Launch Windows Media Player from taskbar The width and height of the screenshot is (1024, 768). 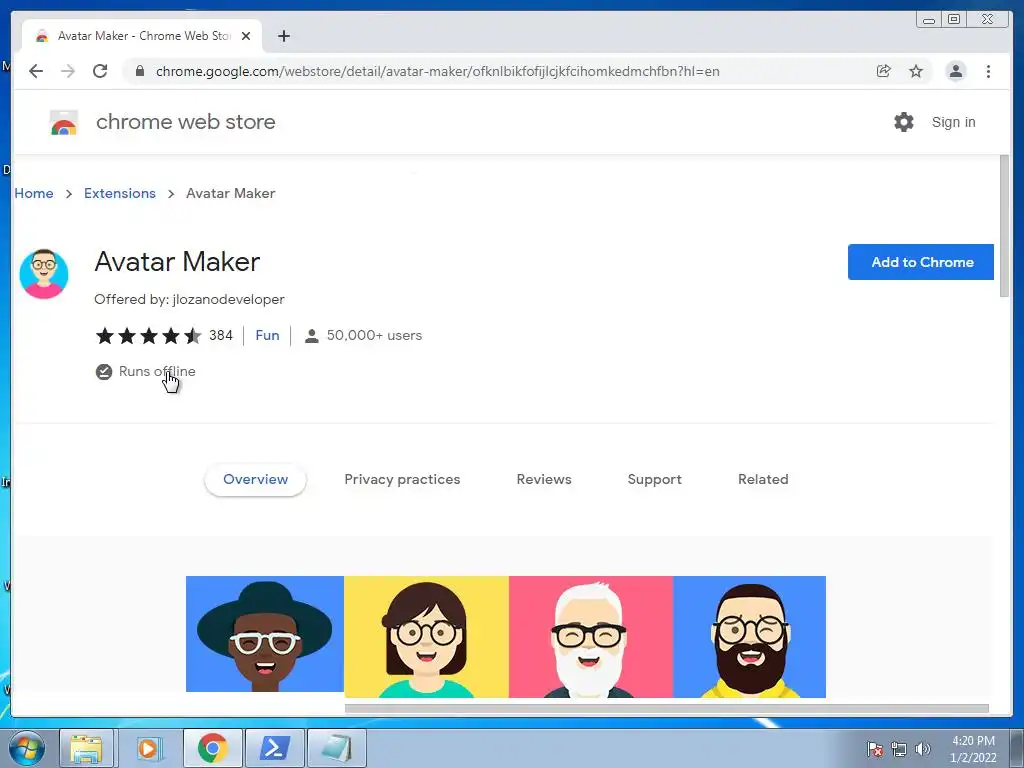tap(148, 748)
